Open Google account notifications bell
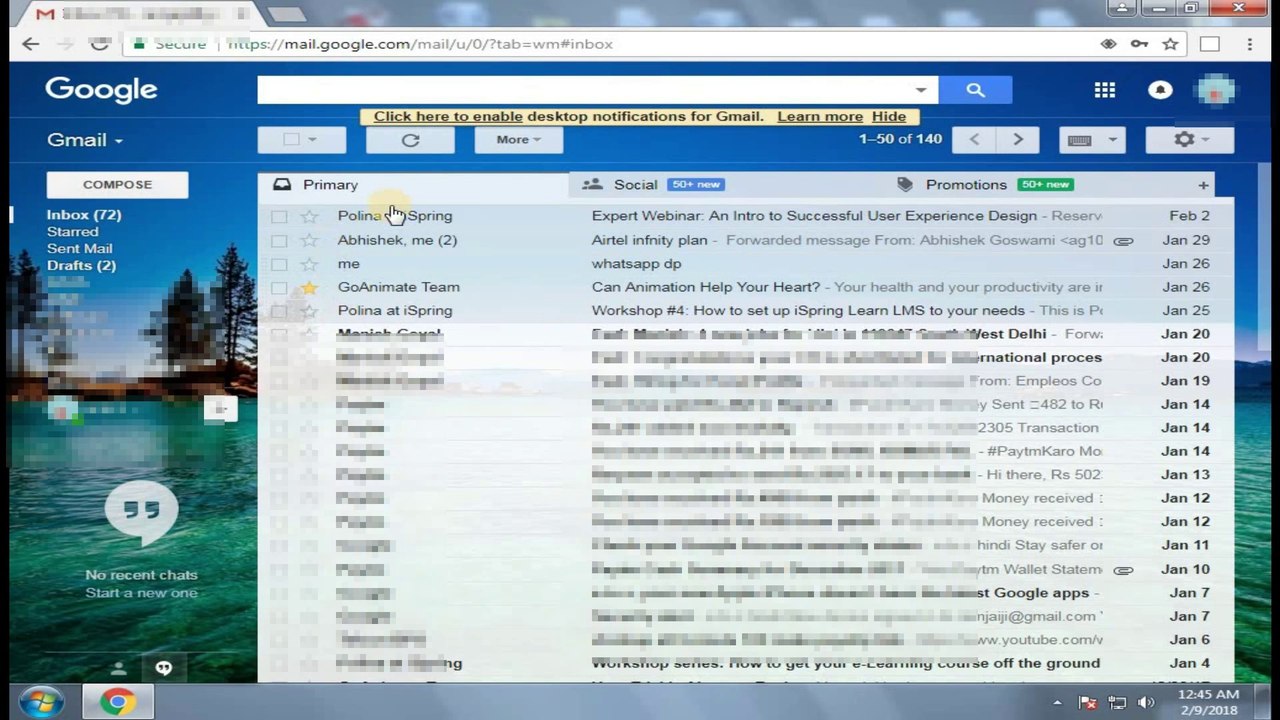The image size is (1280, 720). coord(1160,90)
